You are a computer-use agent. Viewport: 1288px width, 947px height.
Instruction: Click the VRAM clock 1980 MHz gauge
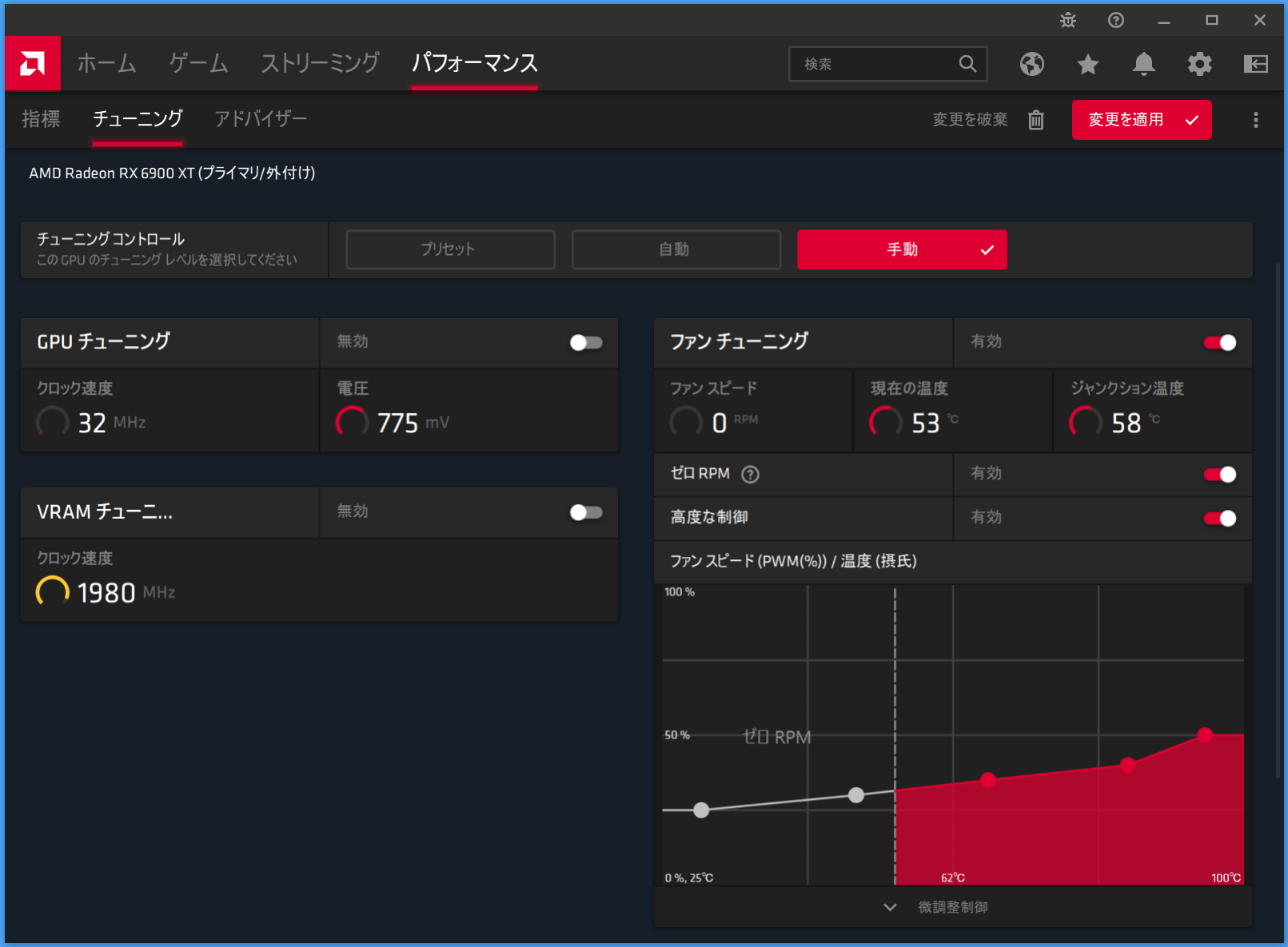pos(53,592)
